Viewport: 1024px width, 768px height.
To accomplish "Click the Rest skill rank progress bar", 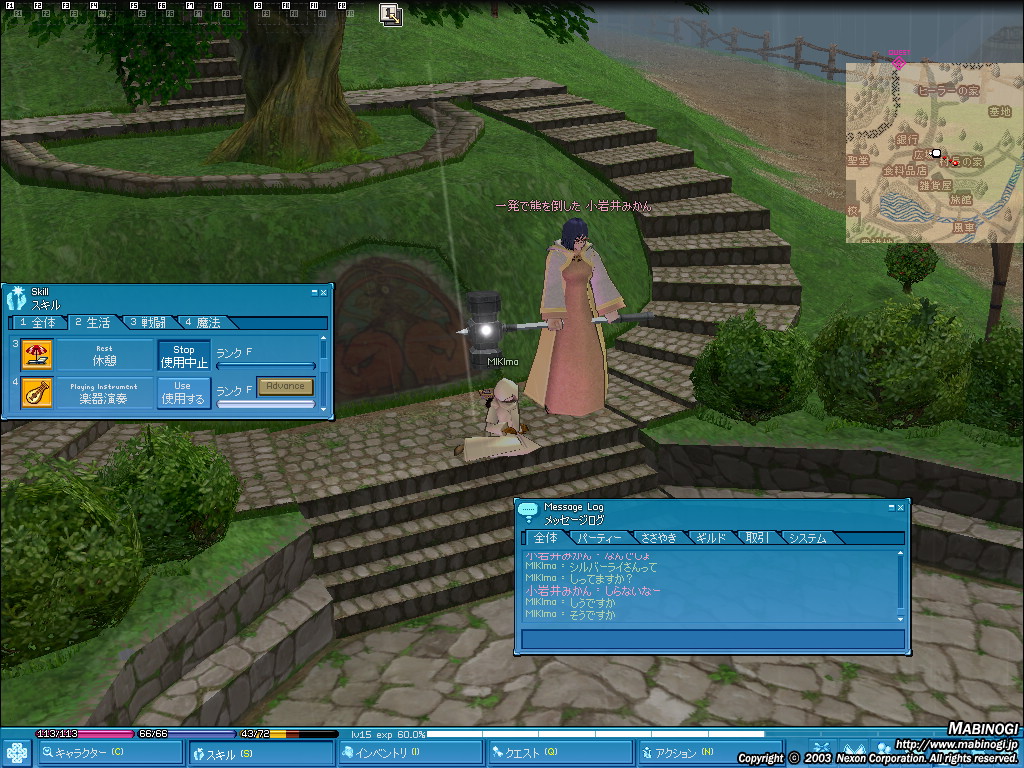I will (266, 366).
